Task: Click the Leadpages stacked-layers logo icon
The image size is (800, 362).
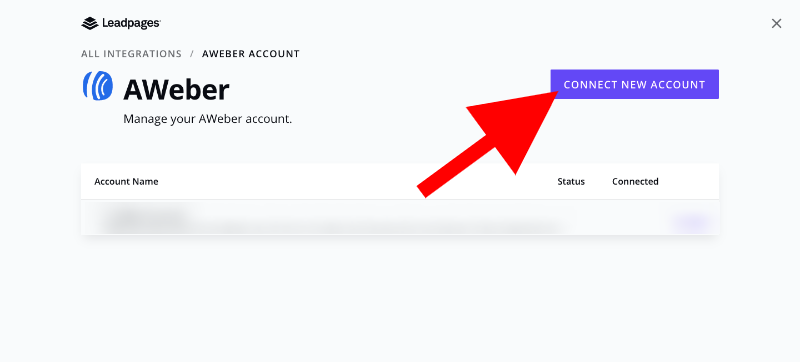Action: coord(90,23)
